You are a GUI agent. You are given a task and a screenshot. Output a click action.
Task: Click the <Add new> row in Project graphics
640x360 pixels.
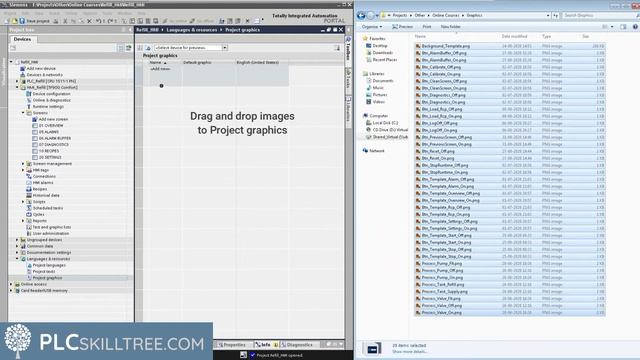pos(160,69)
